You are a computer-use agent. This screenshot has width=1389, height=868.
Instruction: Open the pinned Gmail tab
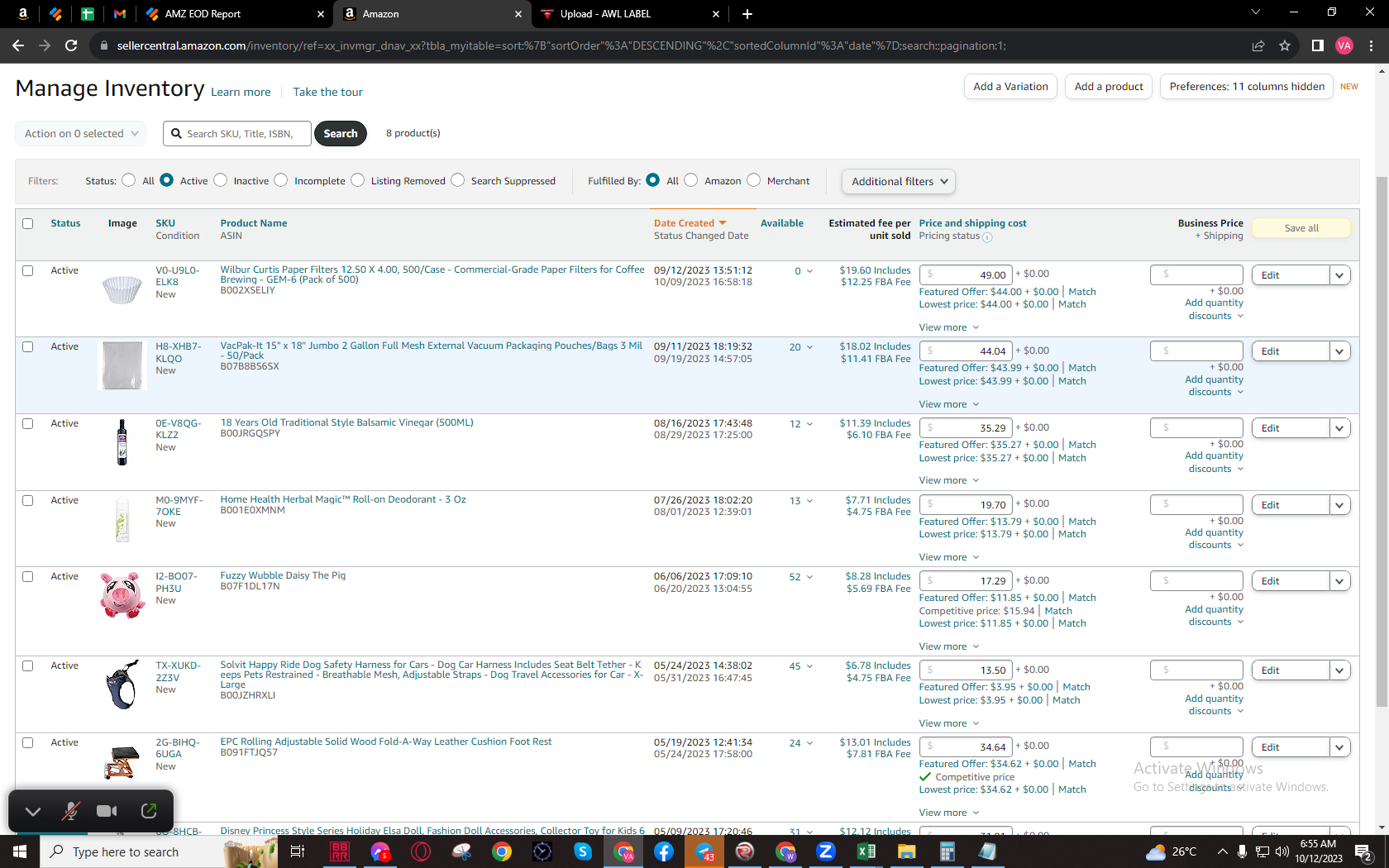[x=120, y=14]
